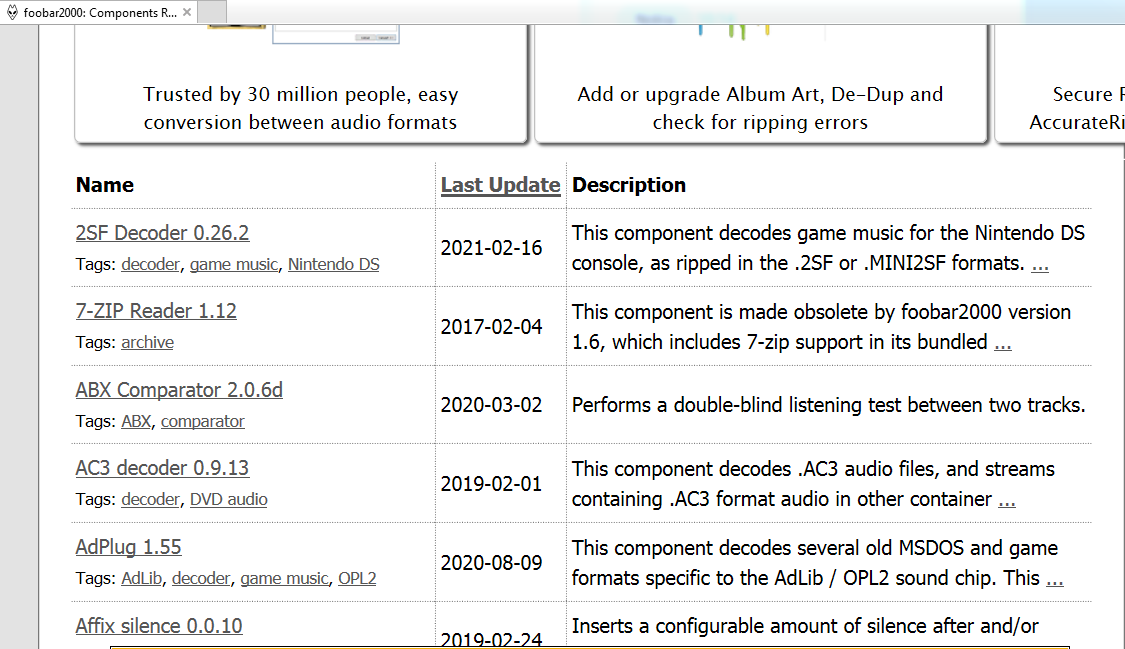Sort components by Last Update
The width and height of the screenshot is (1125, 649).
500,185
